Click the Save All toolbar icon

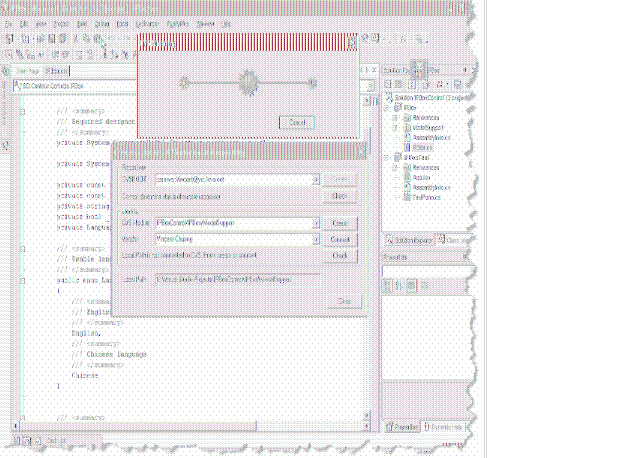pos(62,39)
